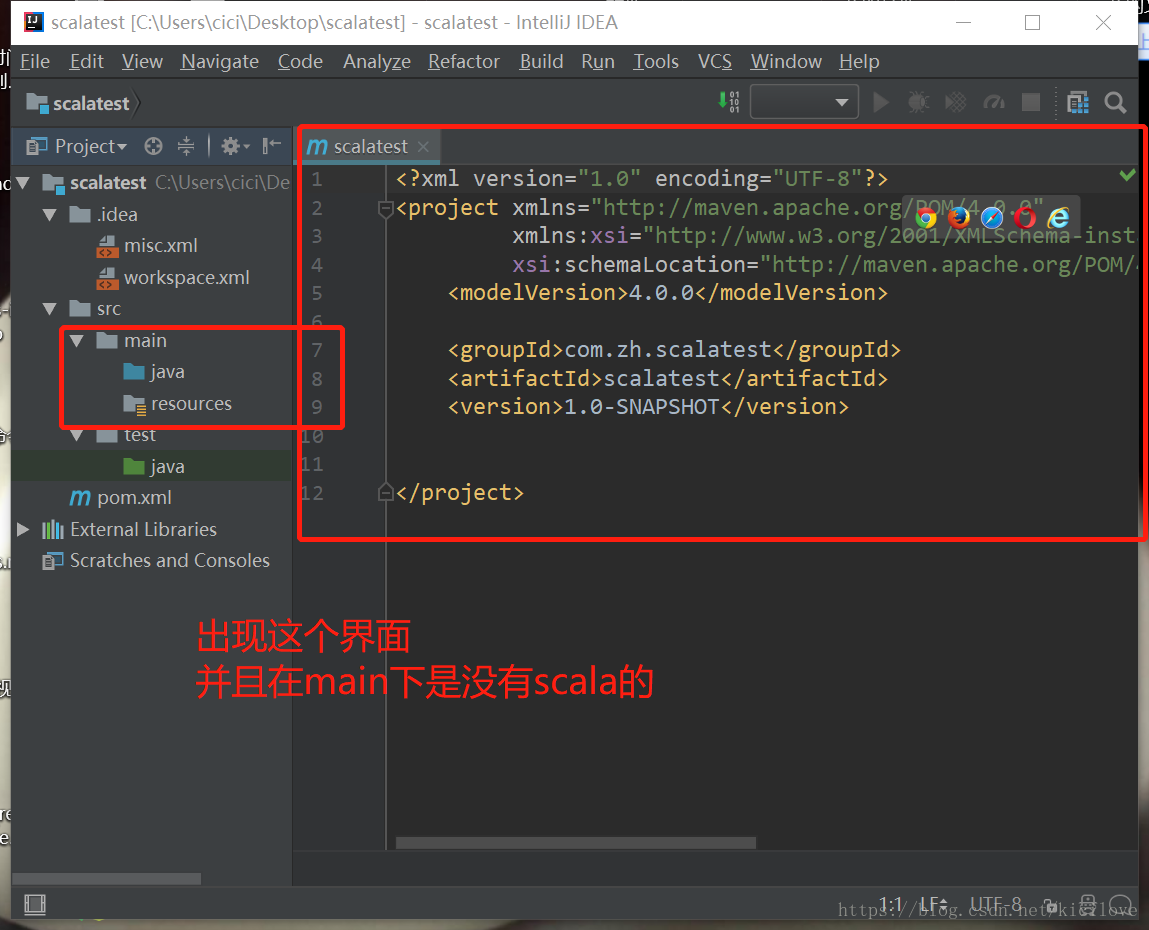Open the Analyze menu
The height and width of the screenshot is (930, 1149).
[x=377, y=62]
